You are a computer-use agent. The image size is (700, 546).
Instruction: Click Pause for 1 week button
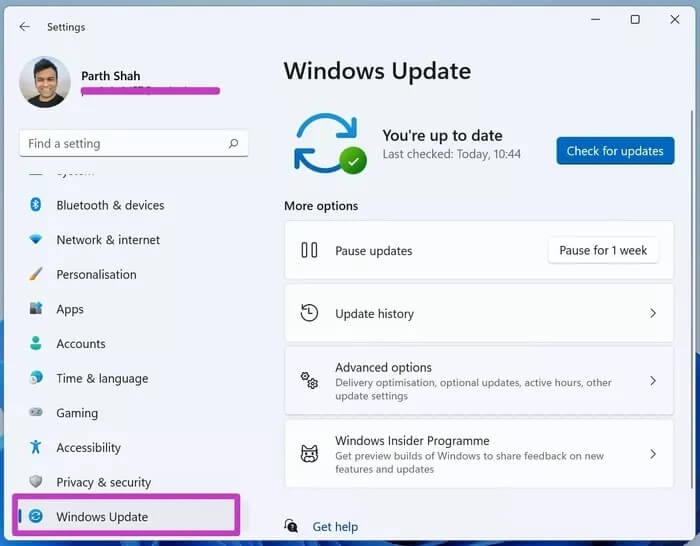[x=603, y=250]
